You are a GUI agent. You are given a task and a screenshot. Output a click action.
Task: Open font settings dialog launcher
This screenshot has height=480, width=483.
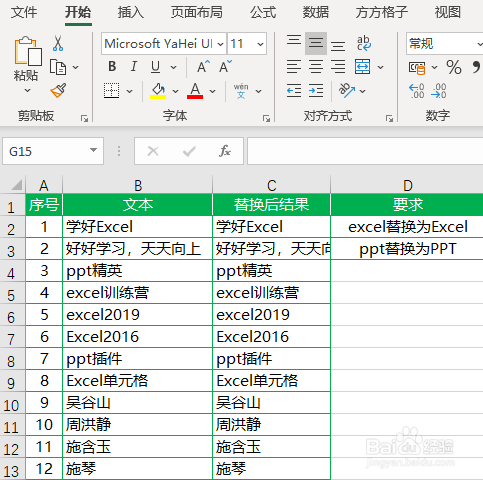(266, 118)
